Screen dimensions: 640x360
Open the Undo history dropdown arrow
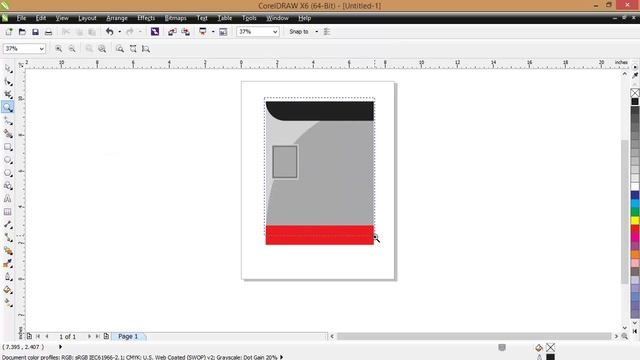(x=120, y=31)
